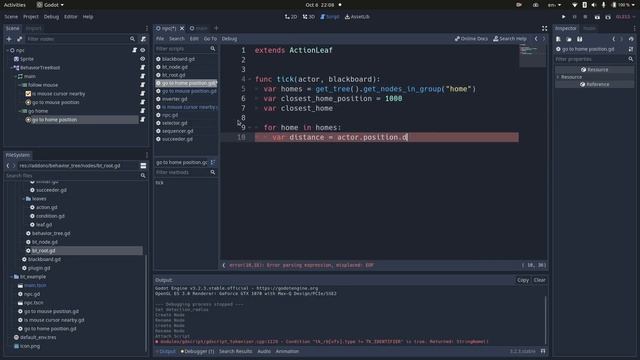Open the Project menu
Screen dimensions: 640x360
tap(31, 17)
